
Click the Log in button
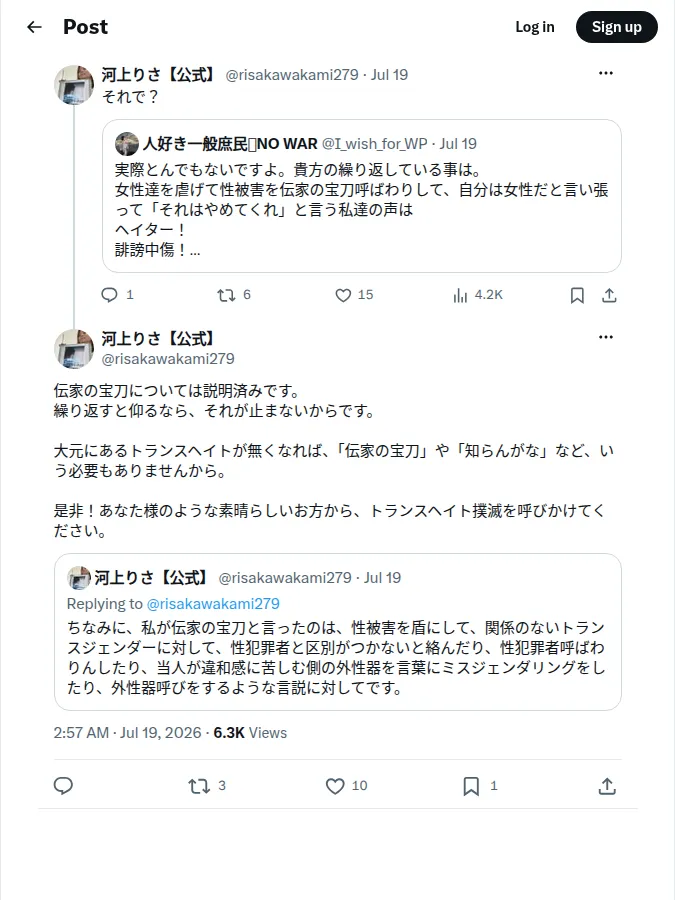pos(534,27)
